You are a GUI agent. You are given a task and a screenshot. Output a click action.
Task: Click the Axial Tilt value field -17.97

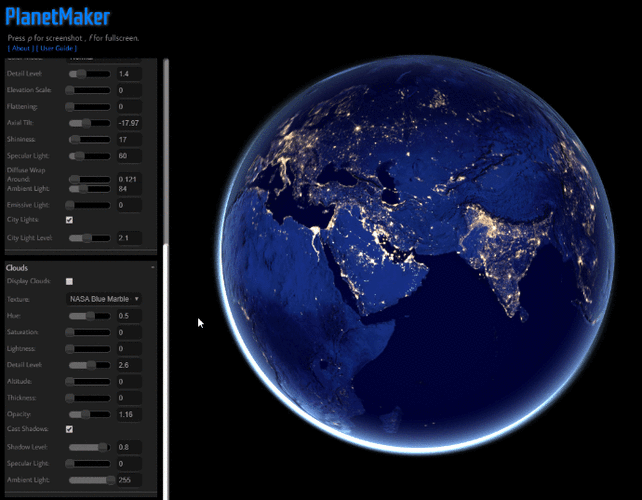pos(129,123)
